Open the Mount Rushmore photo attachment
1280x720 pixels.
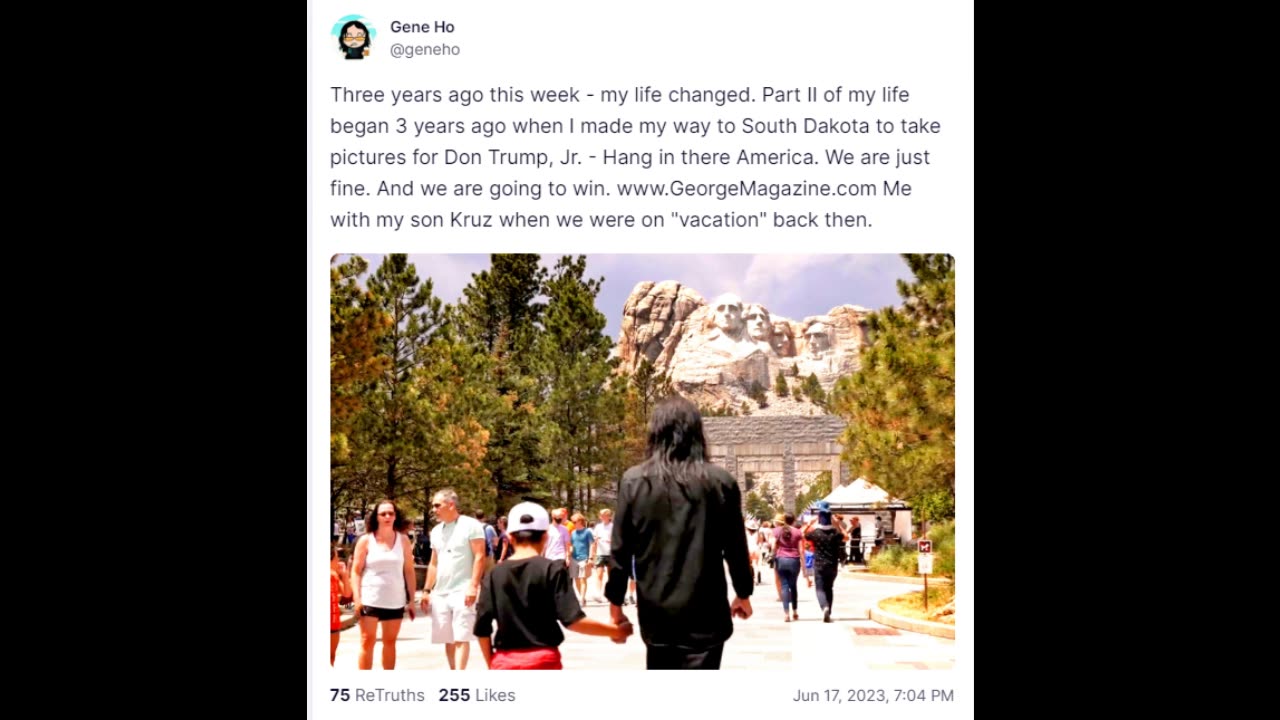[x=643, y=461]
